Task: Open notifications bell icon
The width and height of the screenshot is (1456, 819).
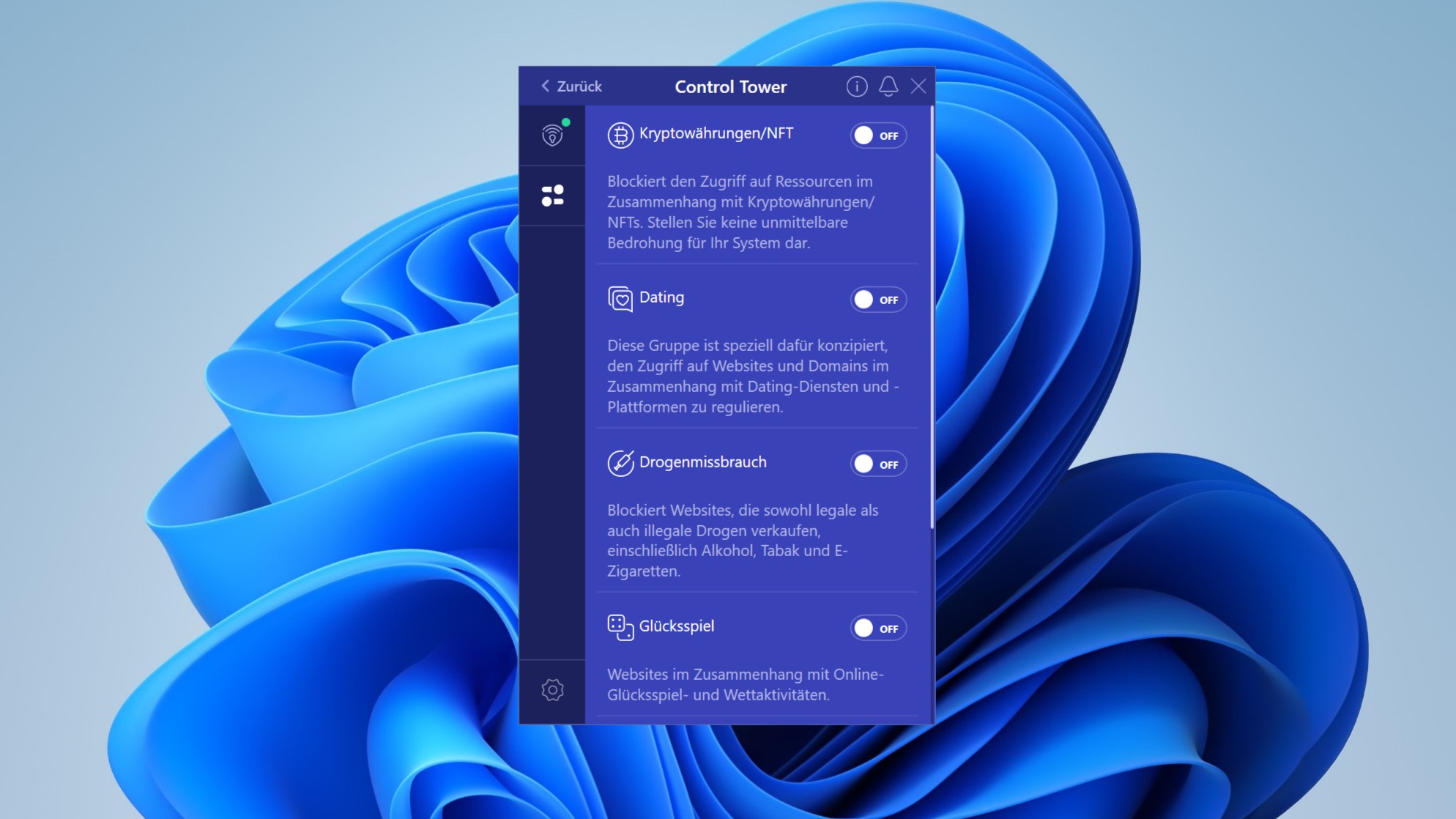Action: click(888, 86)
